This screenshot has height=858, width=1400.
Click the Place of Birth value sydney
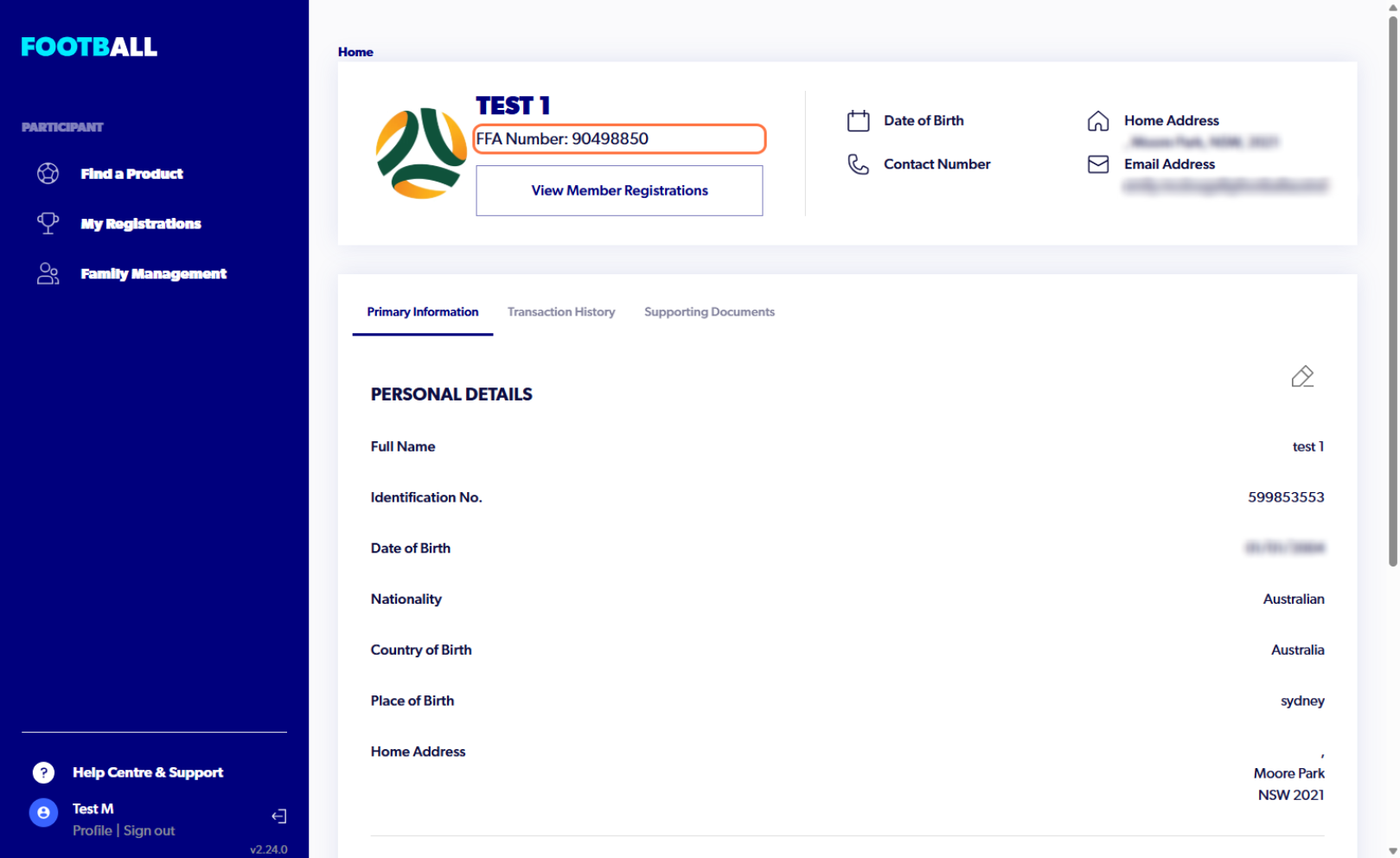coord(1302,701)
